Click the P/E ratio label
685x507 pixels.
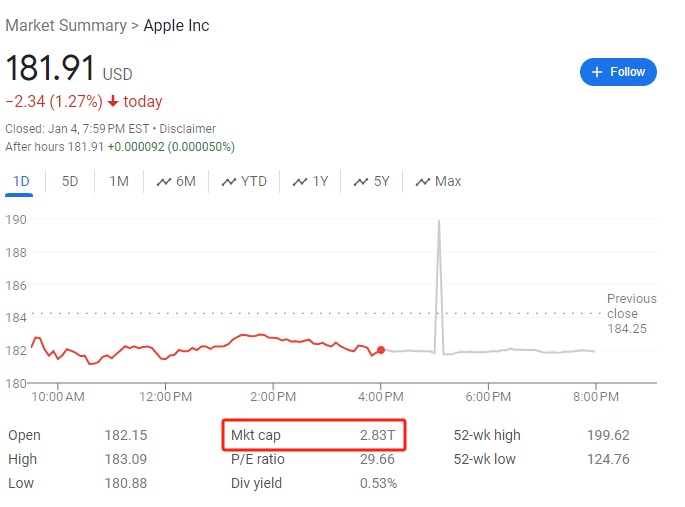pyautogui.click(x=257, y=459)
